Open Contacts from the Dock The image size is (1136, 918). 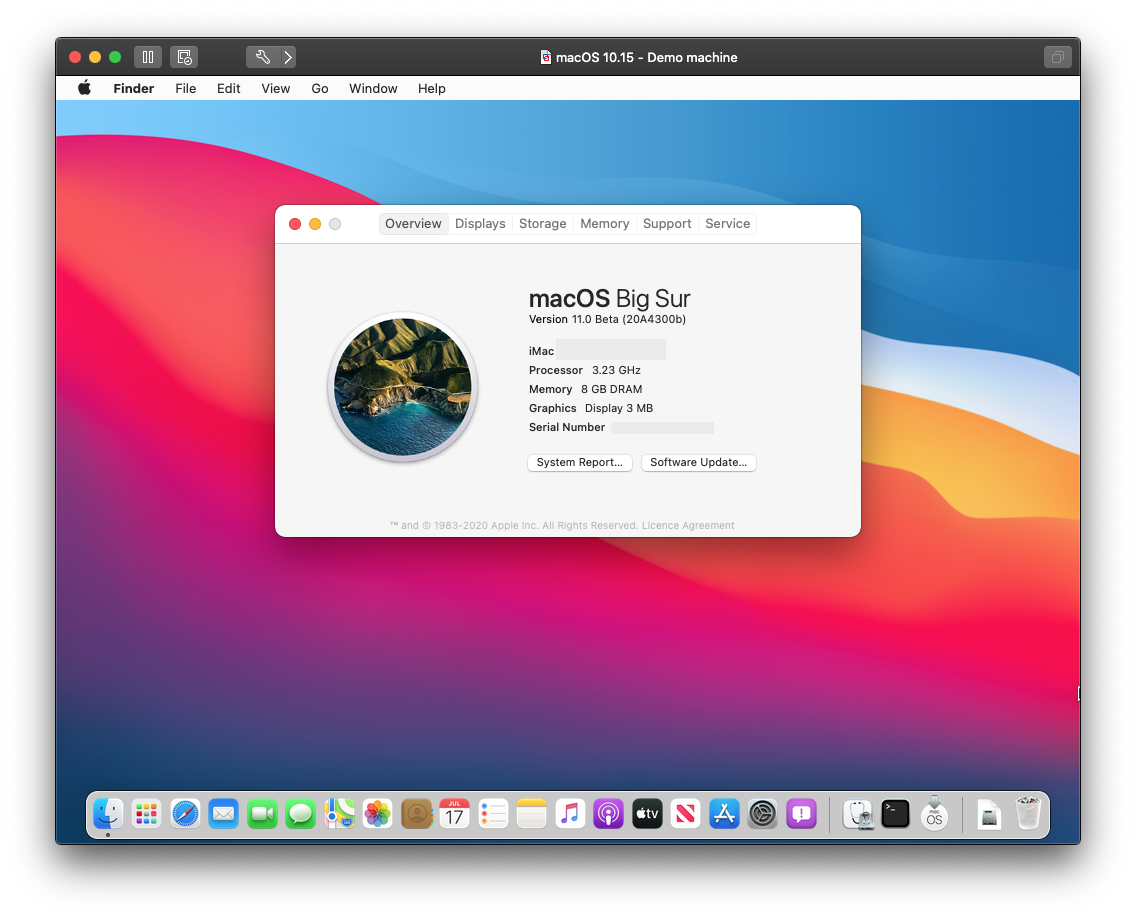click(x=416, y=814)
